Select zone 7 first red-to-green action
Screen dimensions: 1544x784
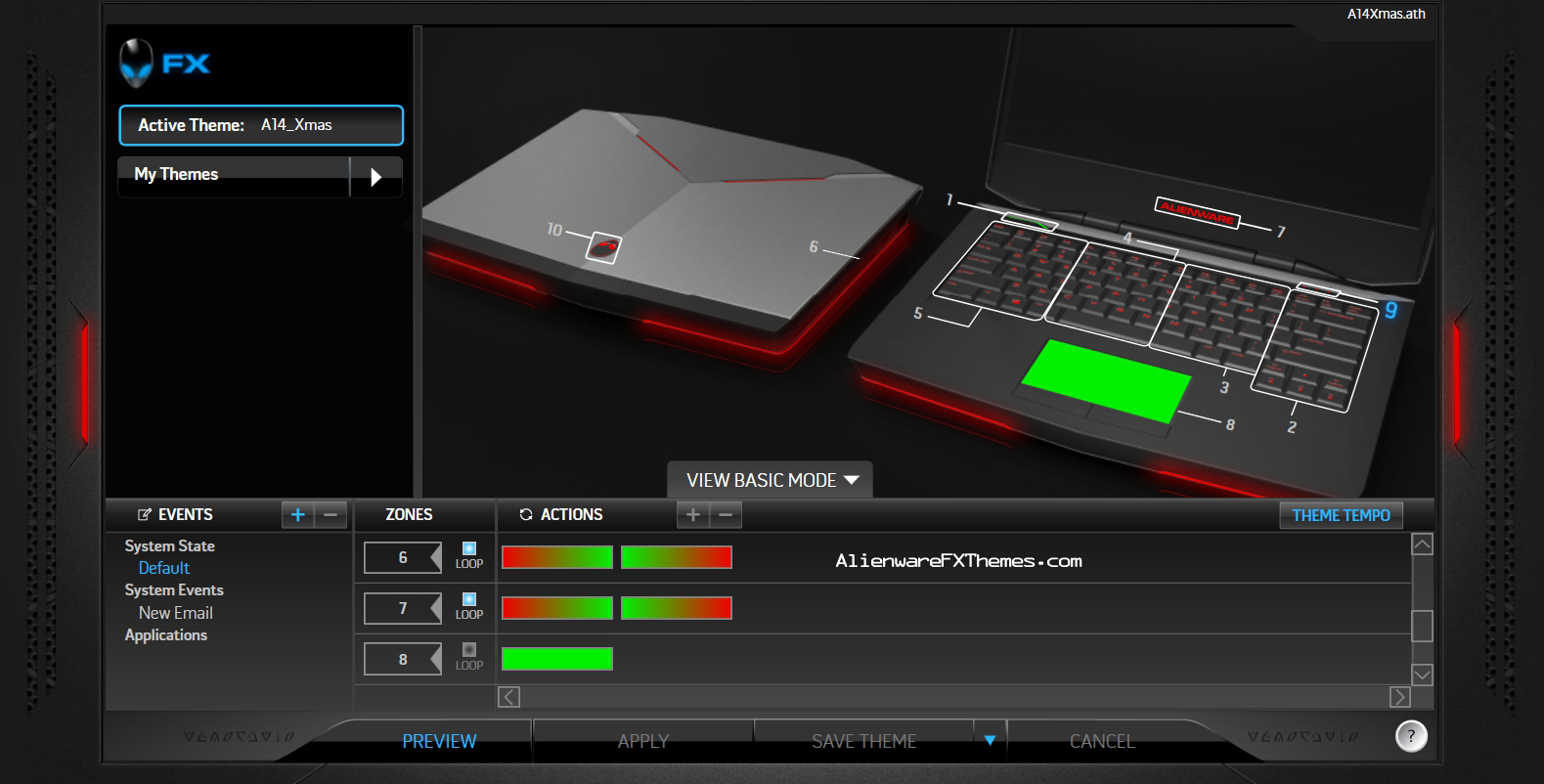[557, 608]
